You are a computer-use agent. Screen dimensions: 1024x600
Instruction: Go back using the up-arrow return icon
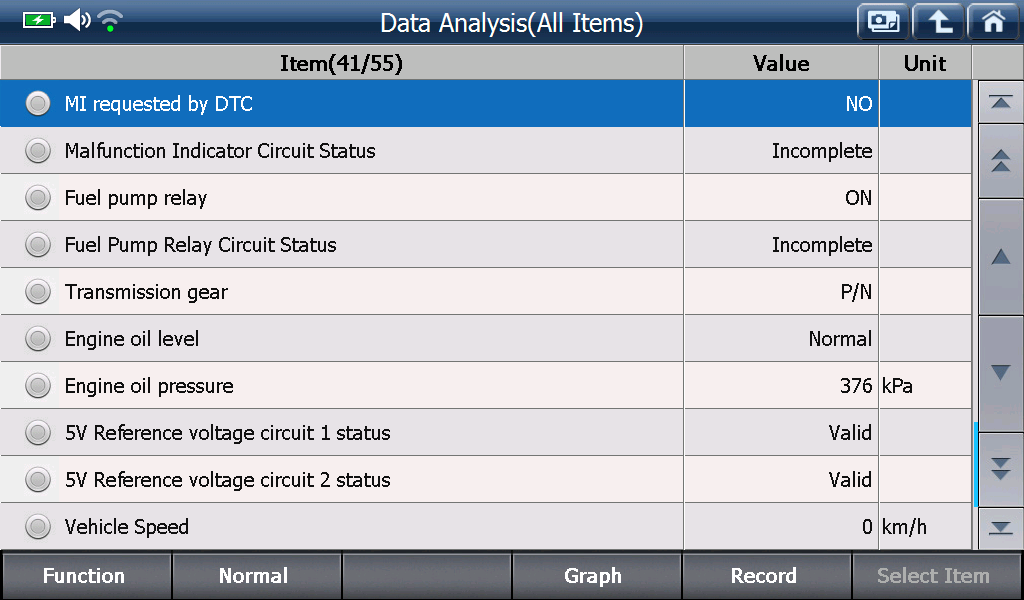938,22
